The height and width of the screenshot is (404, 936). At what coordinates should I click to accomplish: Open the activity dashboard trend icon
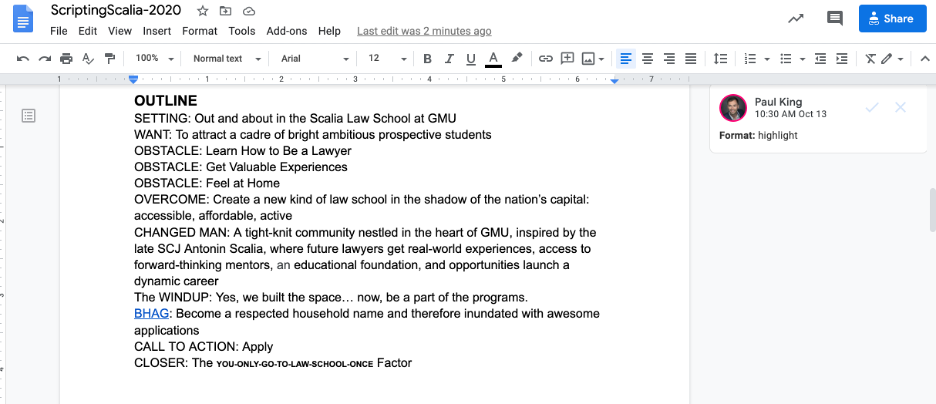(x=795, y=18)
